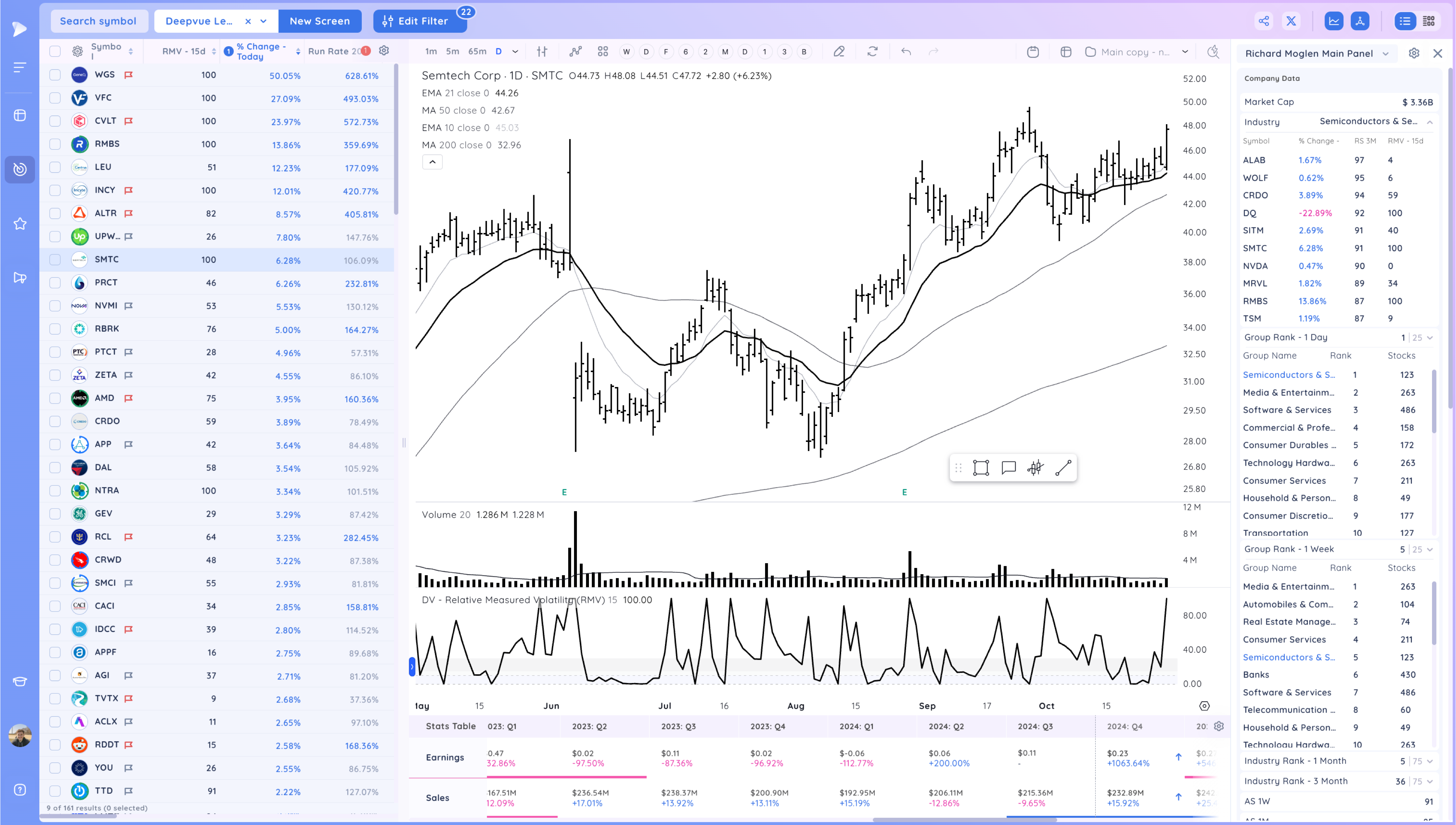The width and height of the screenshot is (1456, 825).
Task: Expand the Group Rank - 1 Week dropdown
Action: coord(1430,549)
